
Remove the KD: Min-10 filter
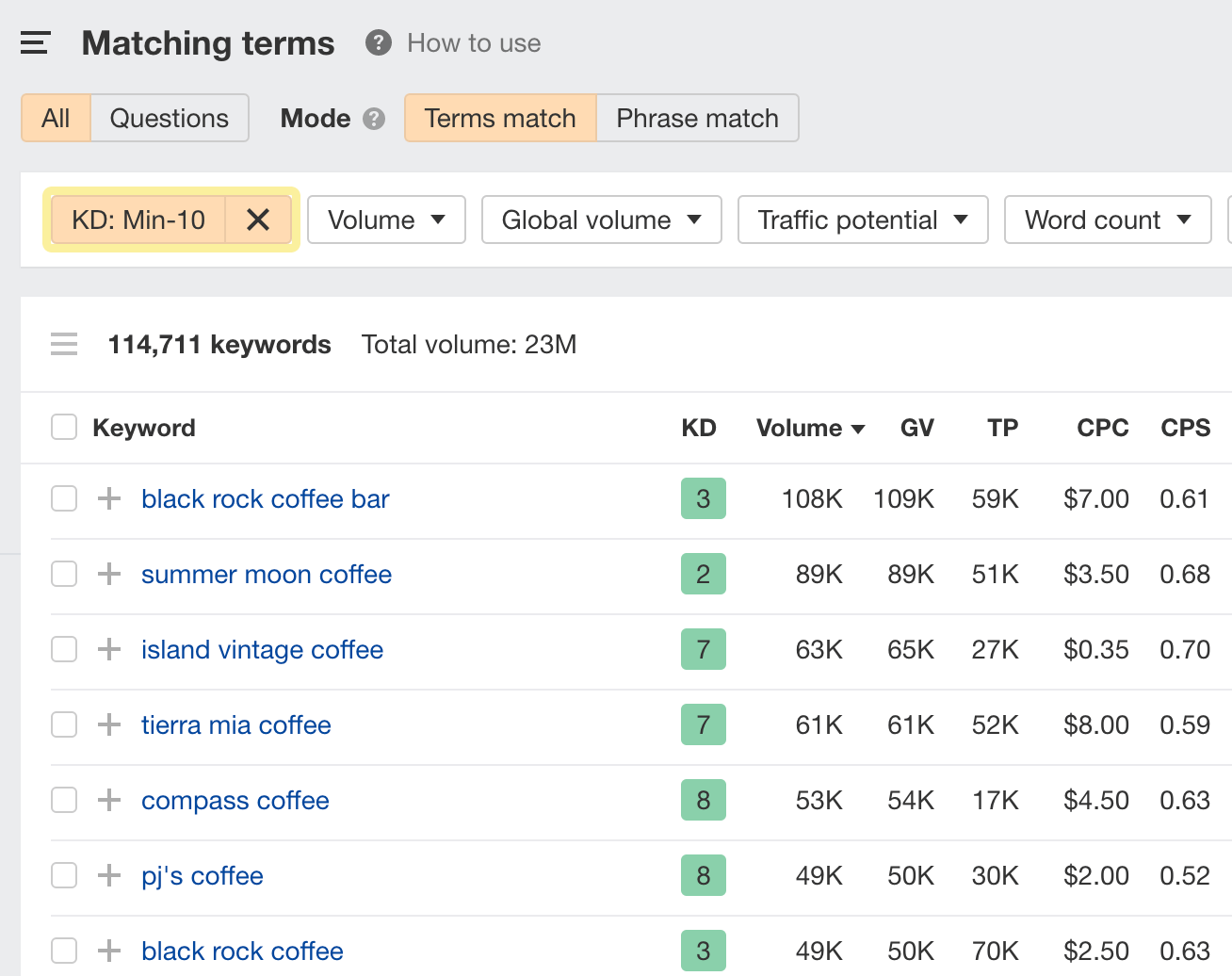click(x=257, y=220)
